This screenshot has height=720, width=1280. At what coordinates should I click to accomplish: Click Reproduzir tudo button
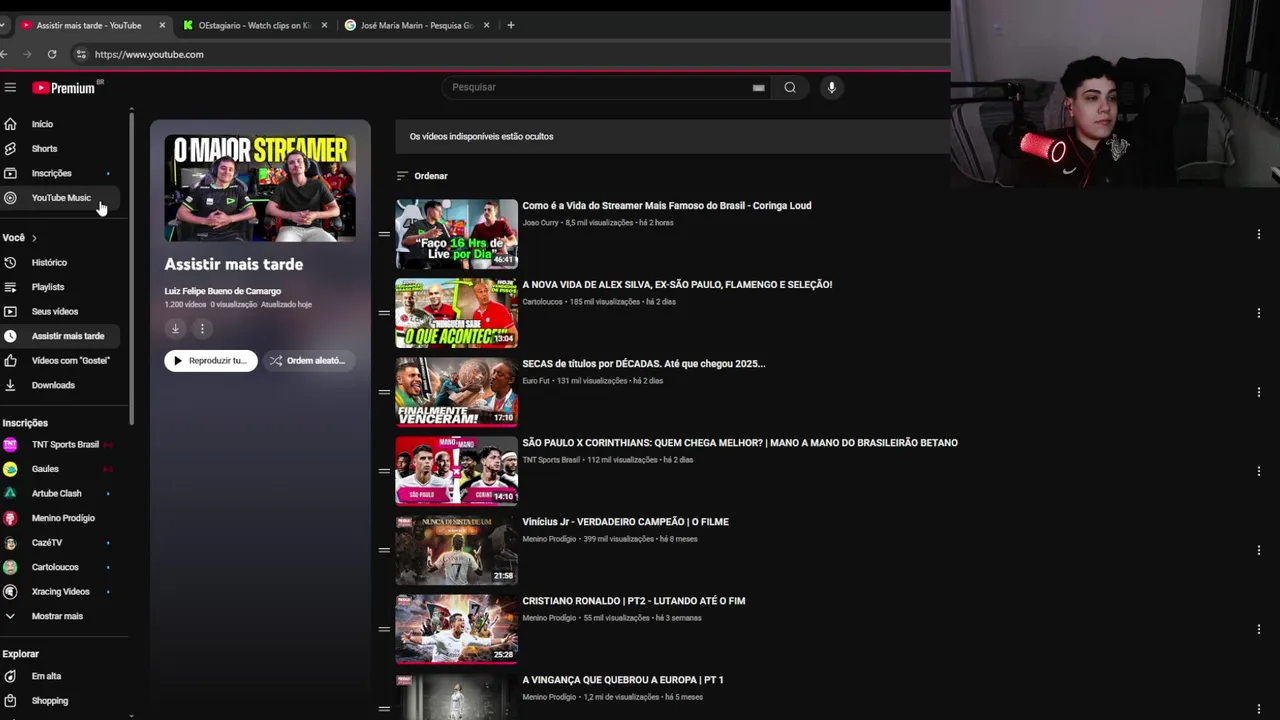[x=211, y=360]
